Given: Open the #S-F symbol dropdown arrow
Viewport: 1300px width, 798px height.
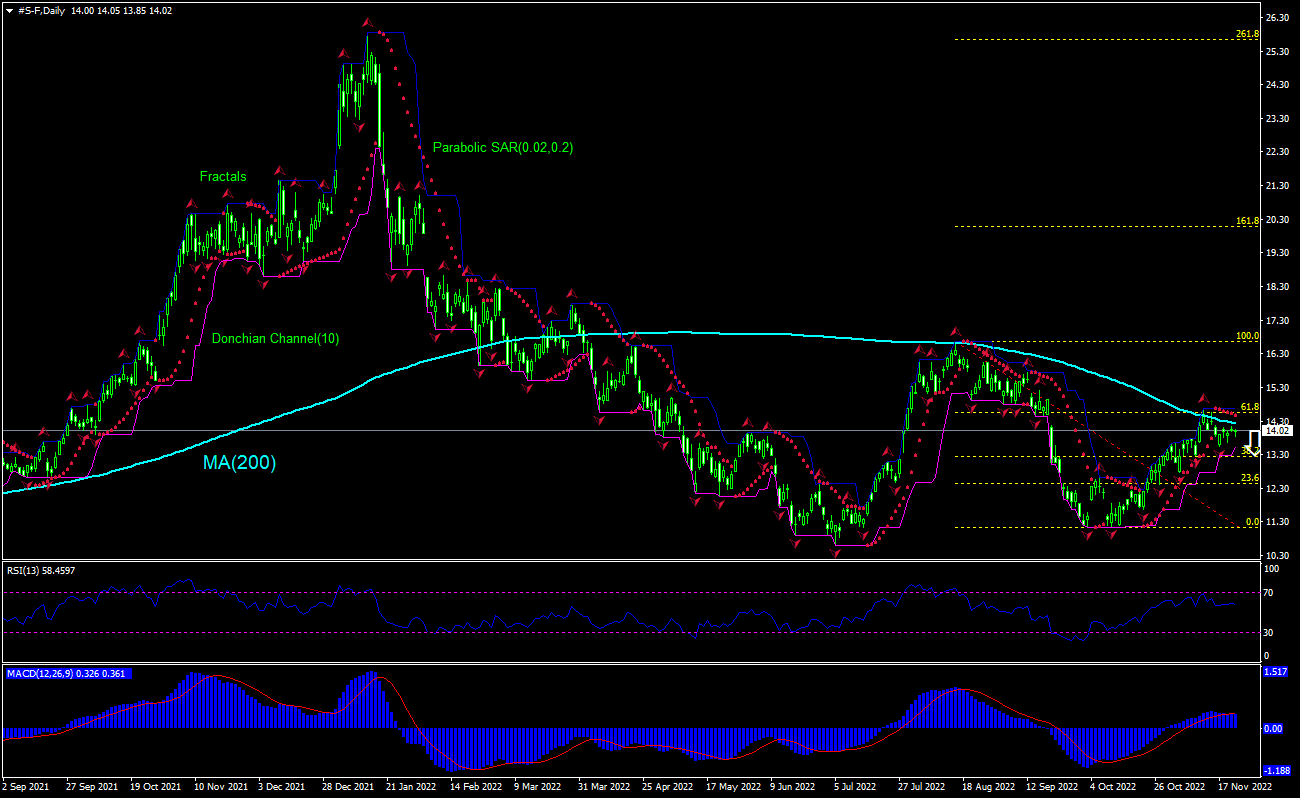Looking at the screenshot, I should [8, 10].
